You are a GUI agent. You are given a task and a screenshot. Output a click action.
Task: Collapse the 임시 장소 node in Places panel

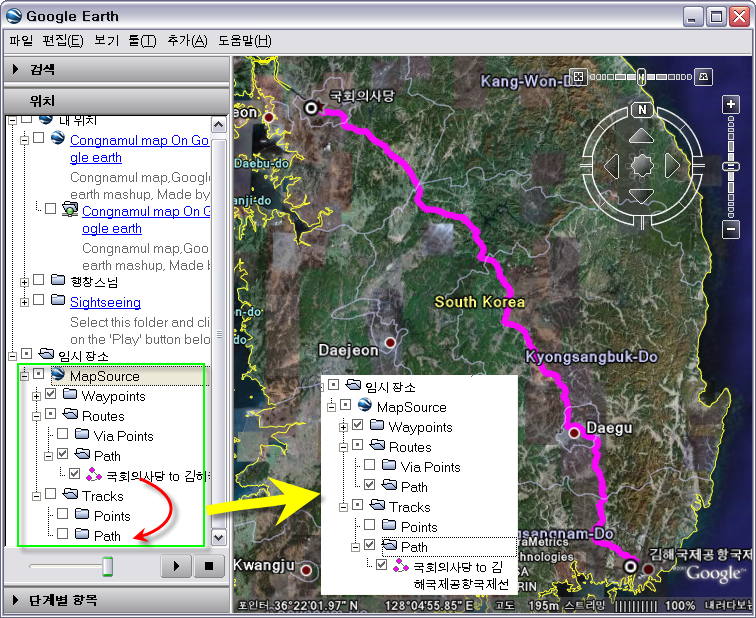[13, 356]
